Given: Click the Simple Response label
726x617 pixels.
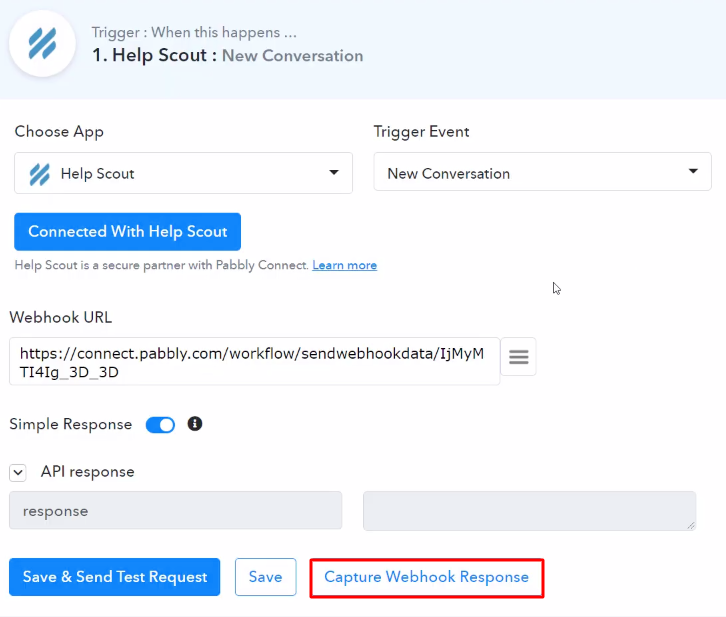Looking at the screenshot, I should click(x=70, y=424).
